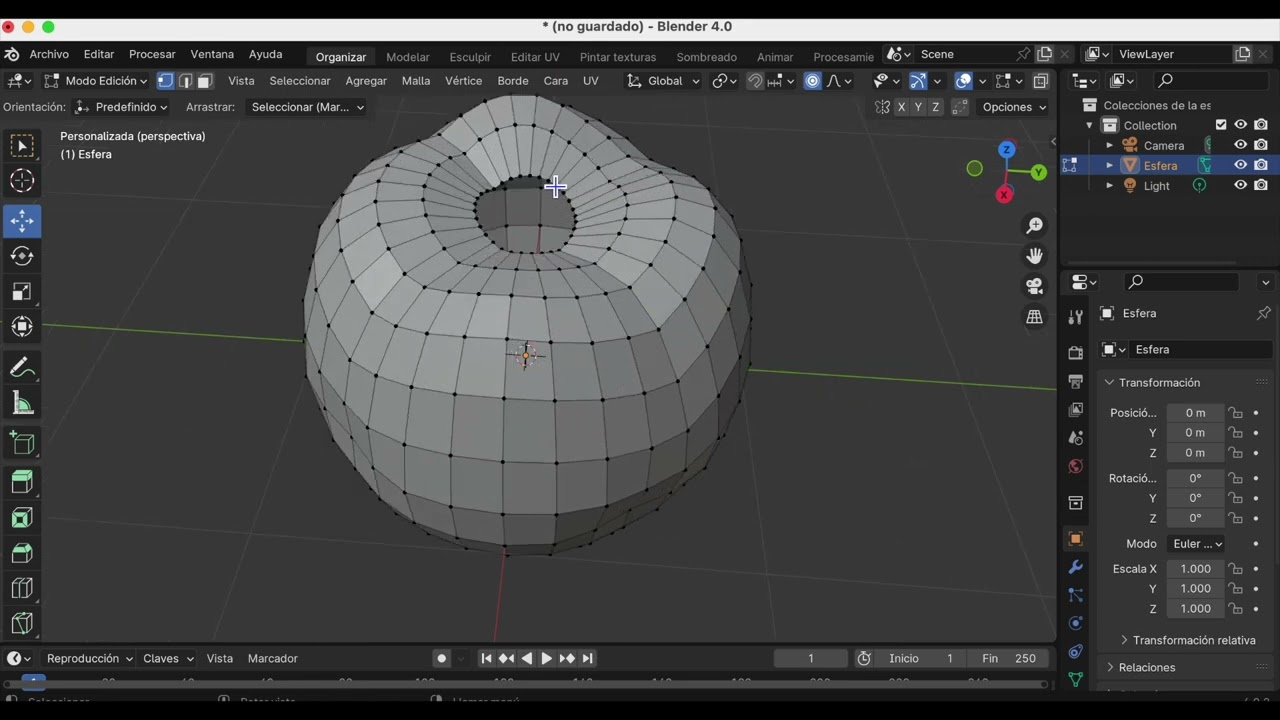Open Procesar menu
Viewport: 1280px width, 720px height.
pos(152,54)
